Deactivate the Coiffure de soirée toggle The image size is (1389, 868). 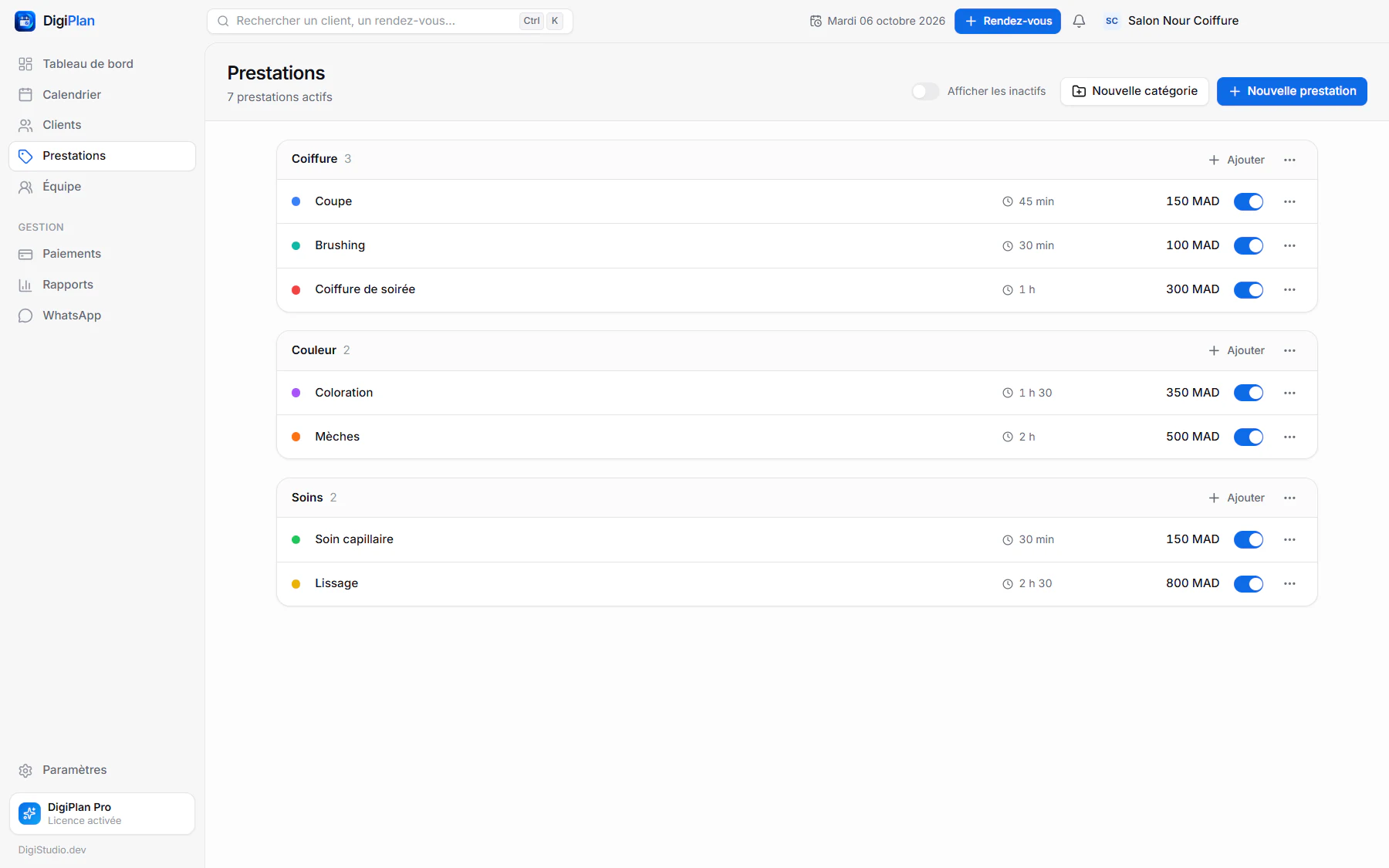click(1249, 289)
